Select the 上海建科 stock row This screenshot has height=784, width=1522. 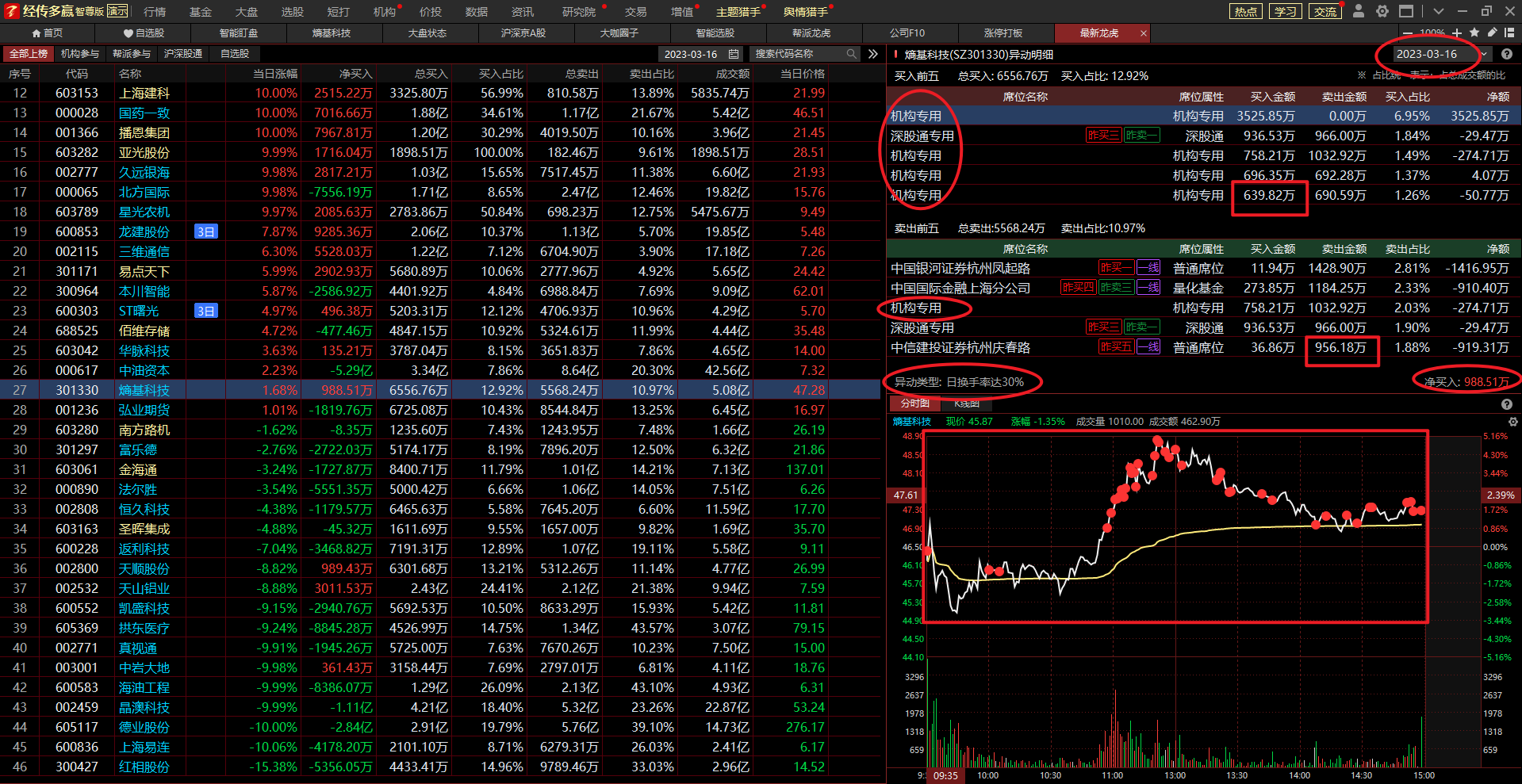442,93
